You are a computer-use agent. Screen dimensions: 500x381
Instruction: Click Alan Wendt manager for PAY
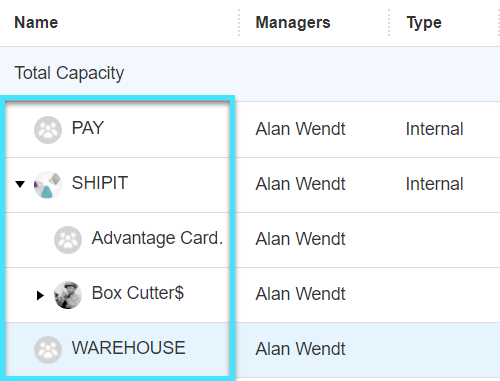pos(300,129)
